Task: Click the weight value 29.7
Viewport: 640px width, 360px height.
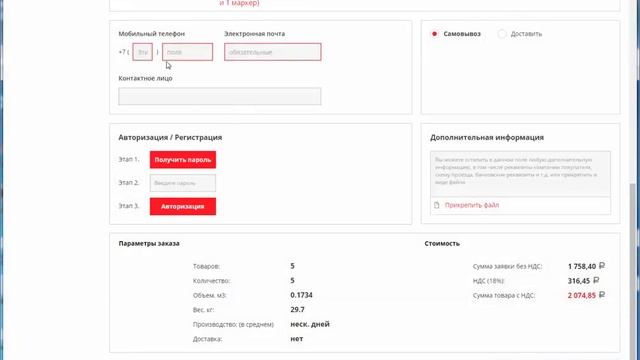Action: 298,310
